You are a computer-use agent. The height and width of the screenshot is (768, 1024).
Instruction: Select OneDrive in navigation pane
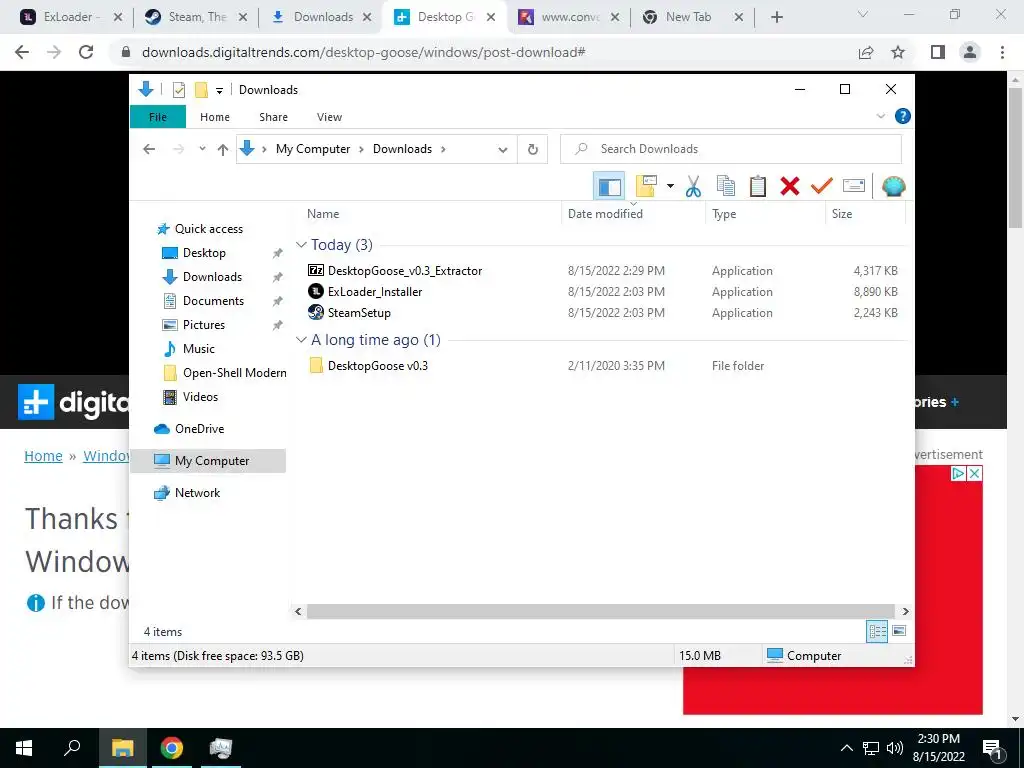point(199,429)
